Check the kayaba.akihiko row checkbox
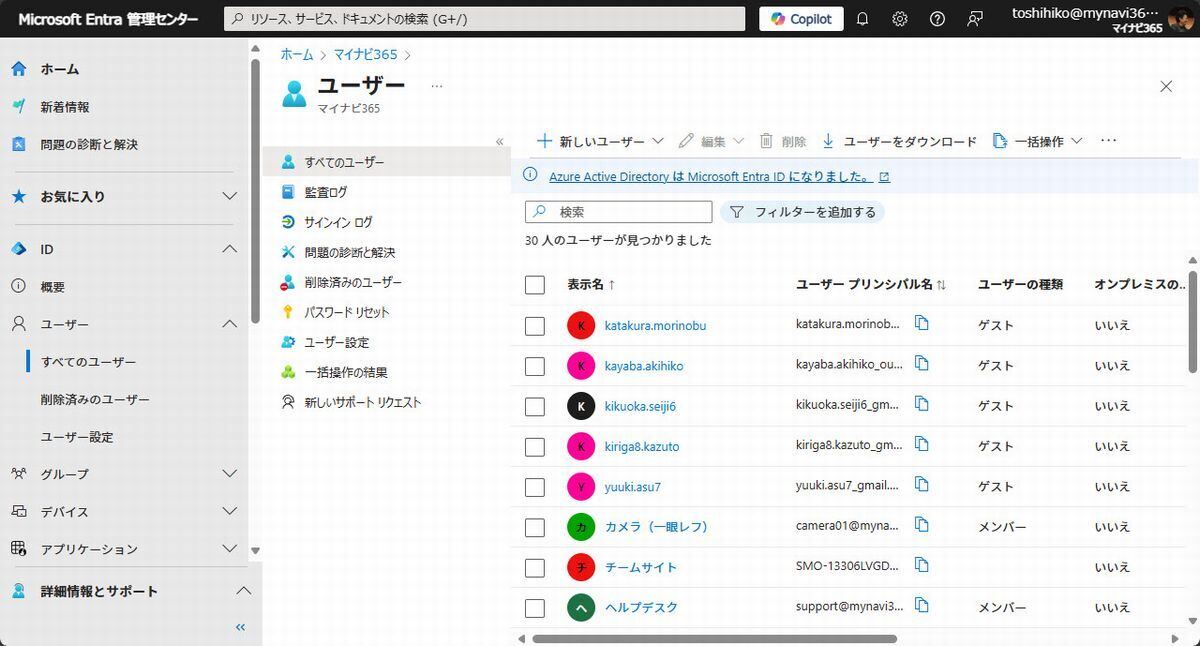1200x646 pixels. [535, 366]
